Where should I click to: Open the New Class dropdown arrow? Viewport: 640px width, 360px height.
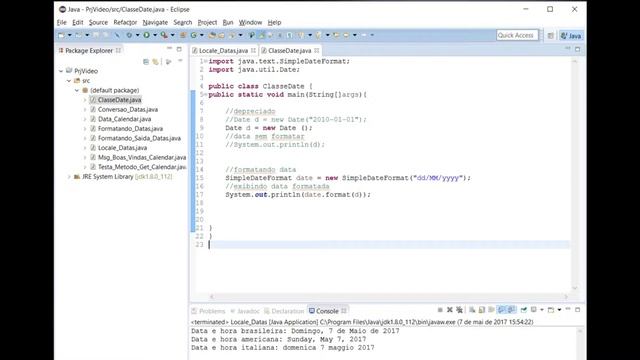(x=202, y=35)
